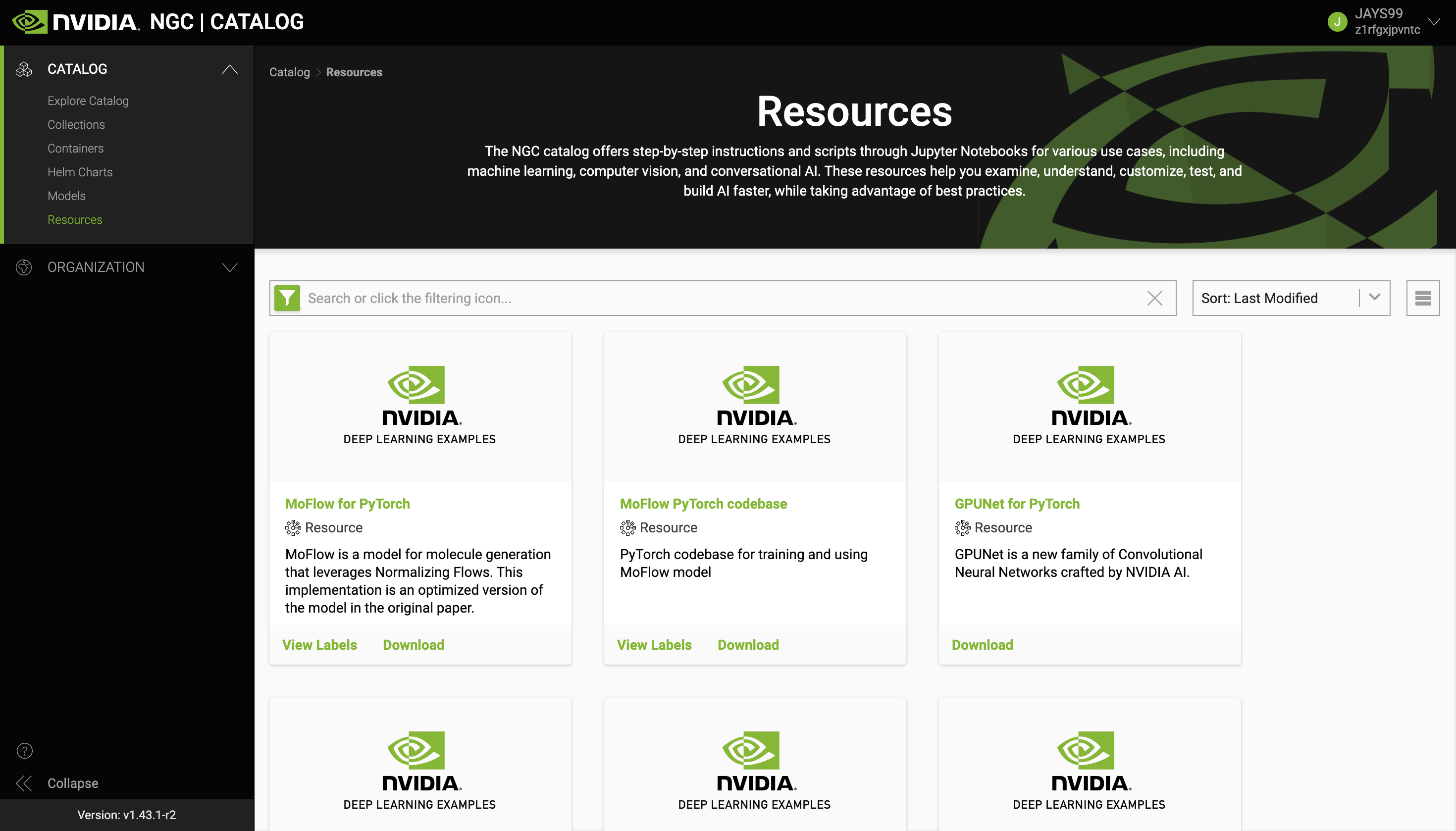Click the Catalog menu icon

[x=24, y=67]
